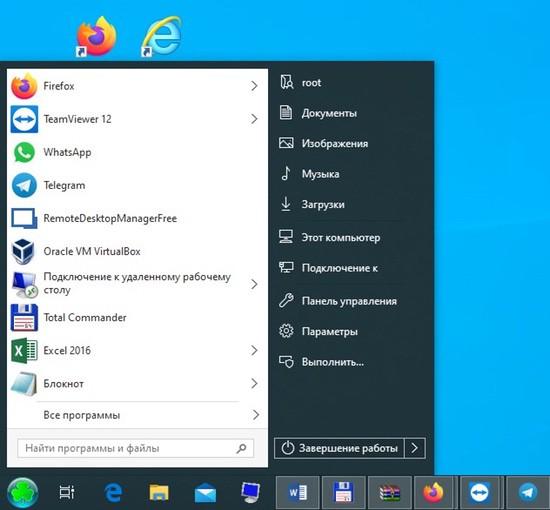
Task: Open the Mail app on the taskbar
Action: [205, 492]
